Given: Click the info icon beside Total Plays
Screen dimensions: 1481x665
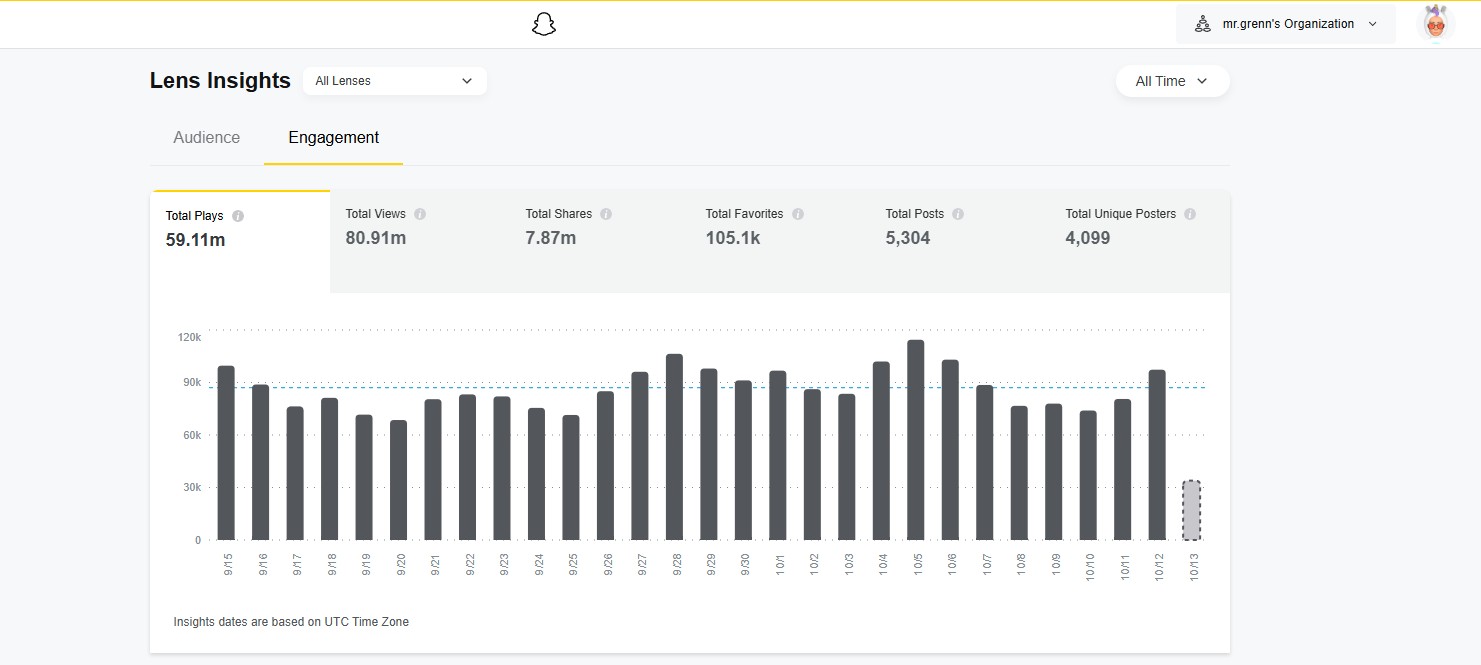Looking at the screenshot, I should 238,216.
